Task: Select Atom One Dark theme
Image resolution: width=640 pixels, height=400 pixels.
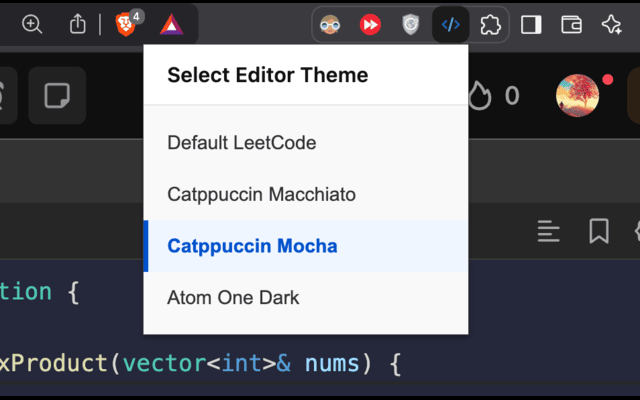Action: click(x=306, y=298)
